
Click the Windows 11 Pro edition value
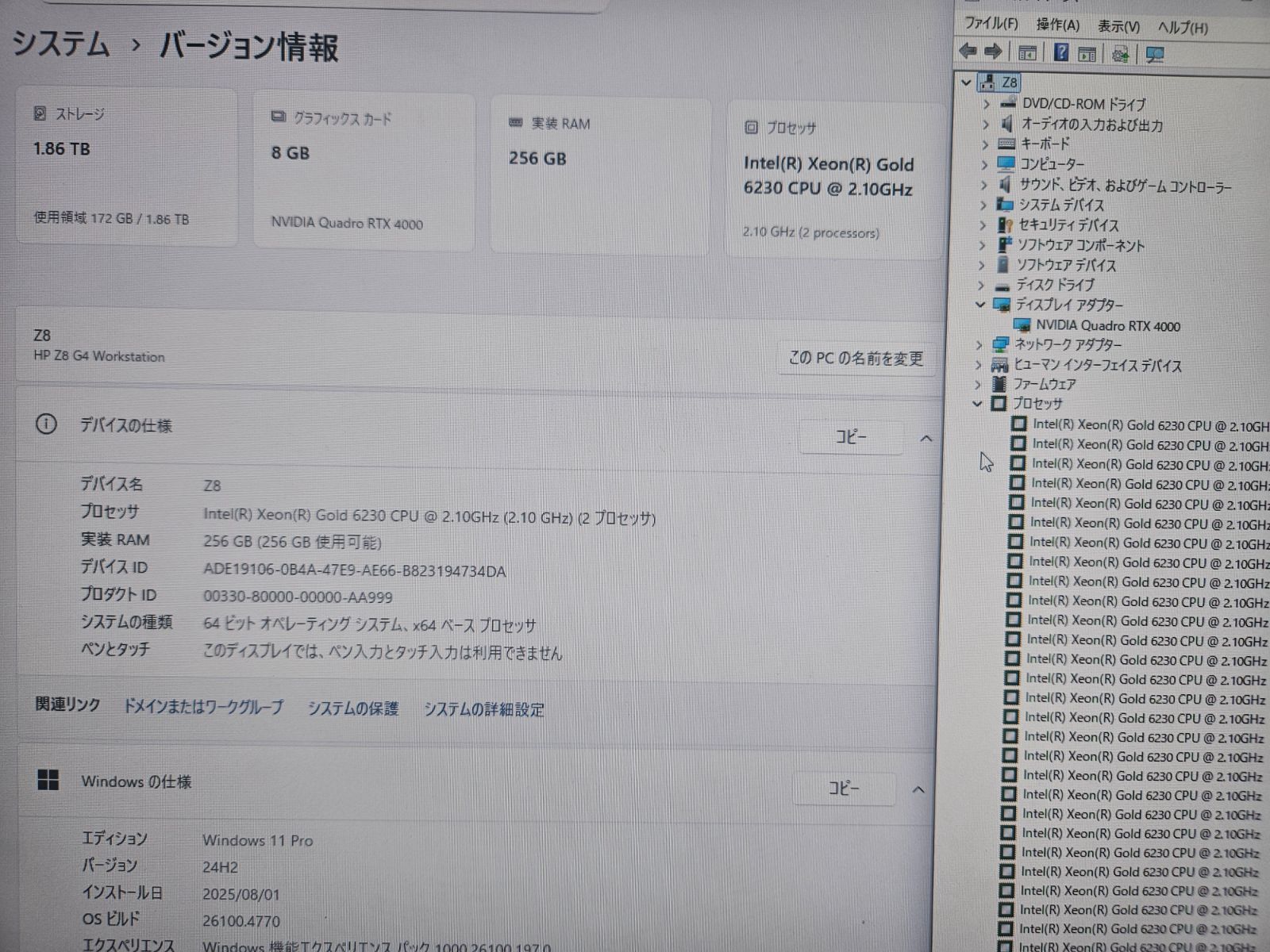coord(257,839)
